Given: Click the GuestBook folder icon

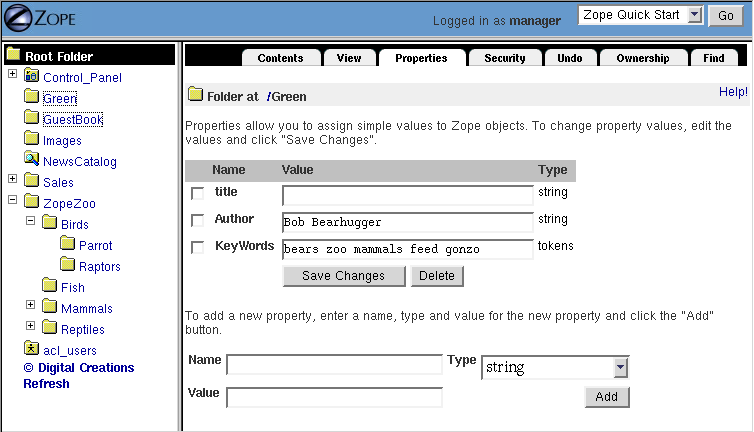Looking at the screenshot, I should click(x=31, y=119).
